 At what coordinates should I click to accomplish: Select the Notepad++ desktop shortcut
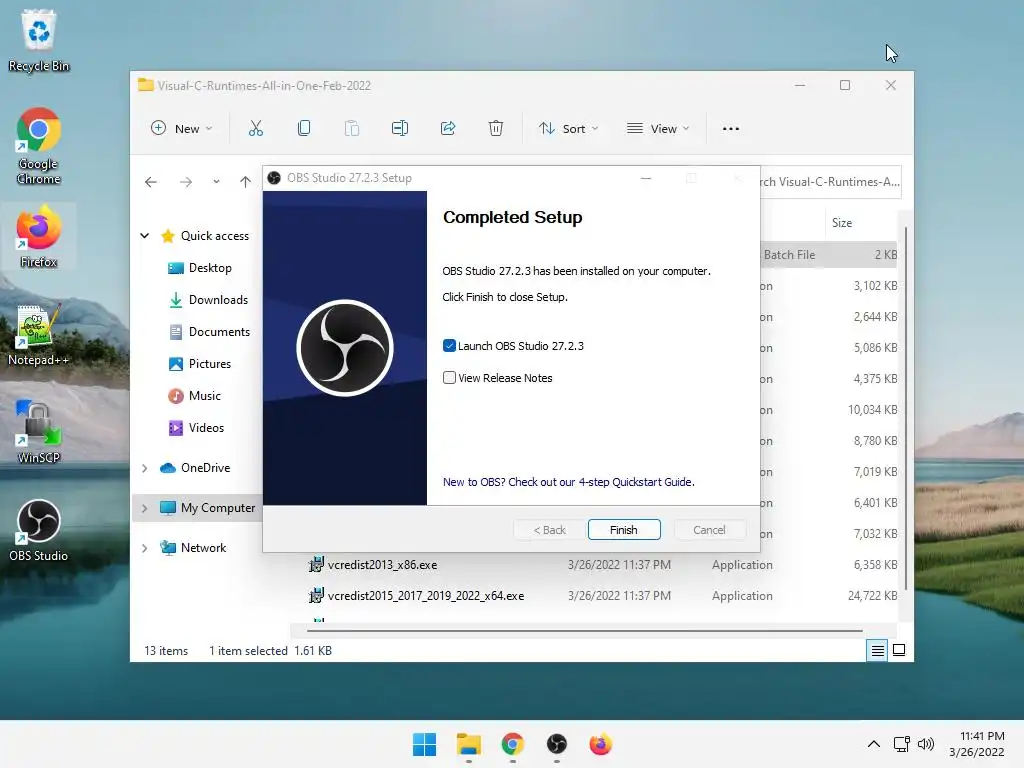[39, 335]
